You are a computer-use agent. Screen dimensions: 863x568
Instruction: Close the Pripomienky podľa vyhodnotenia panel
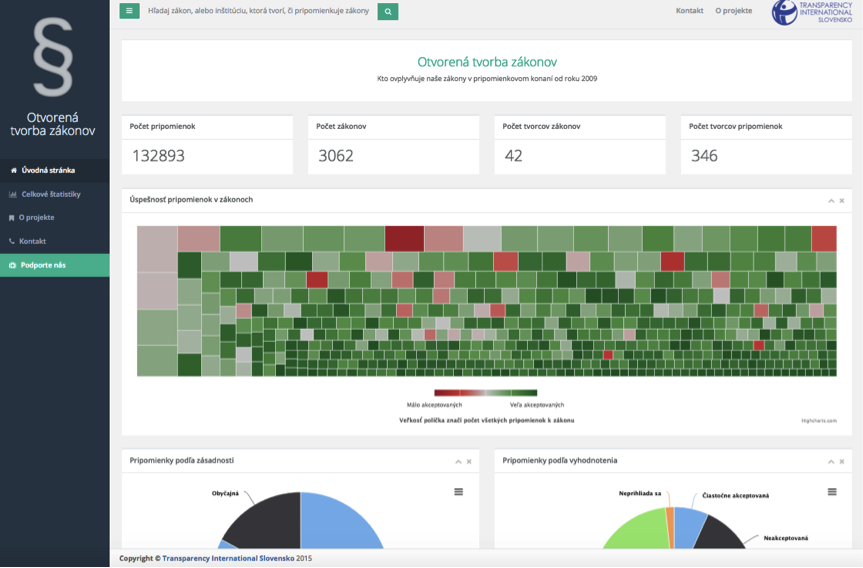coord(842,462)
